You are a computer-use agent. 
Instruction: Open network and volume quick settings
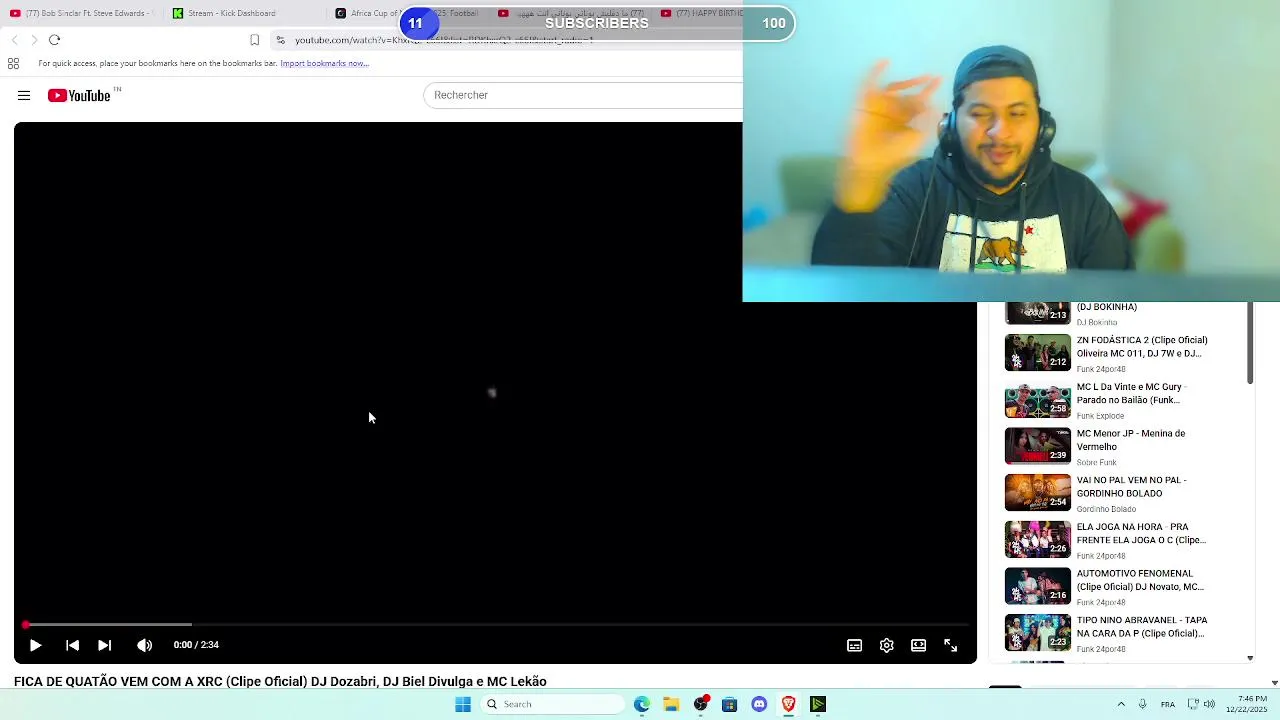click(1201, 704)
